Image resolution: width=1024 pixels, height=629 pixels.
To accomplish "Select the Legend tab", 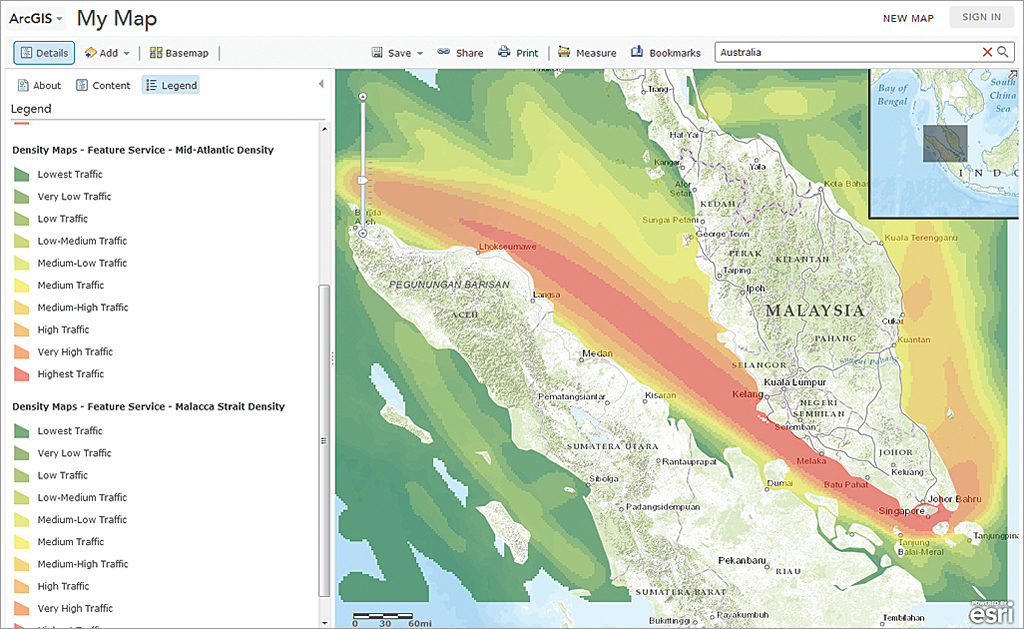I will pos(170,86).
